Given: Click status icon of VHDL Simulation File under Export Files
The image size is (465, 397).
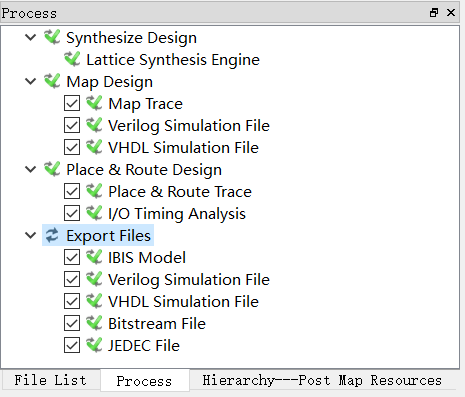Looking at the screenshot, I should coord(94,301).
